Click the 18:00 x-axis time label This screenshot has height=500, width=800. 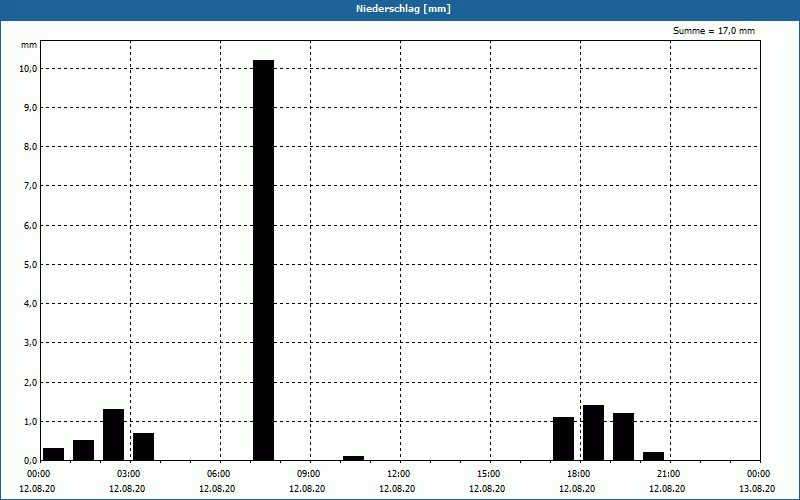point(578,474)
